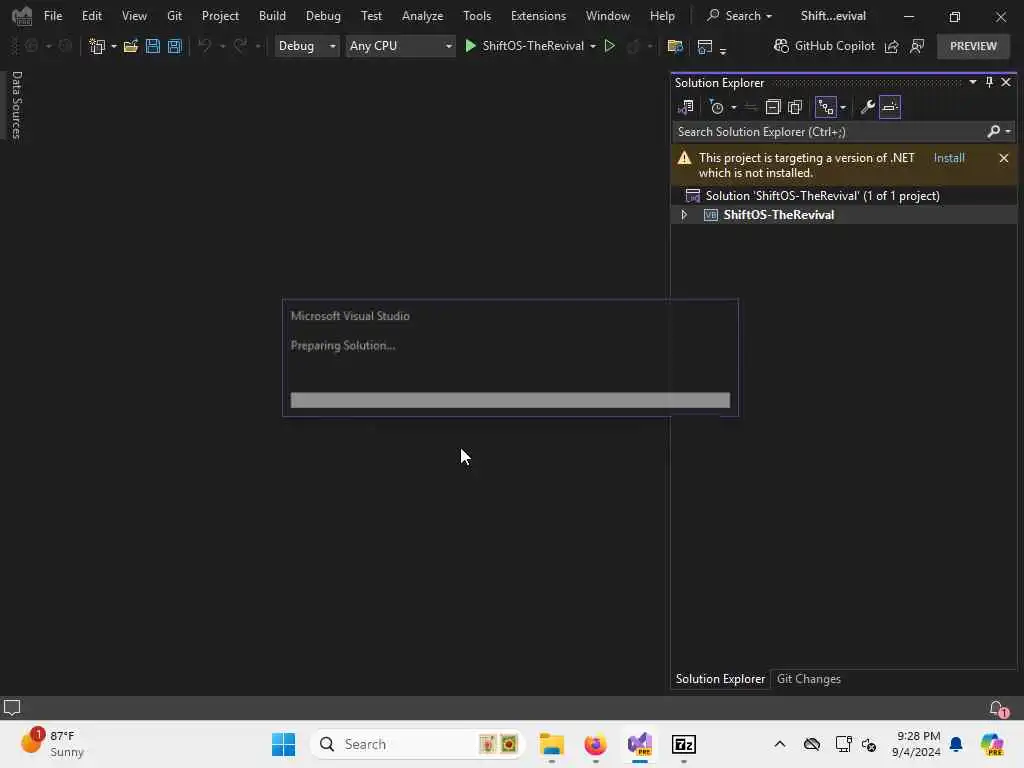
Task: Click the Save All icon
Action: click(174, 46)
